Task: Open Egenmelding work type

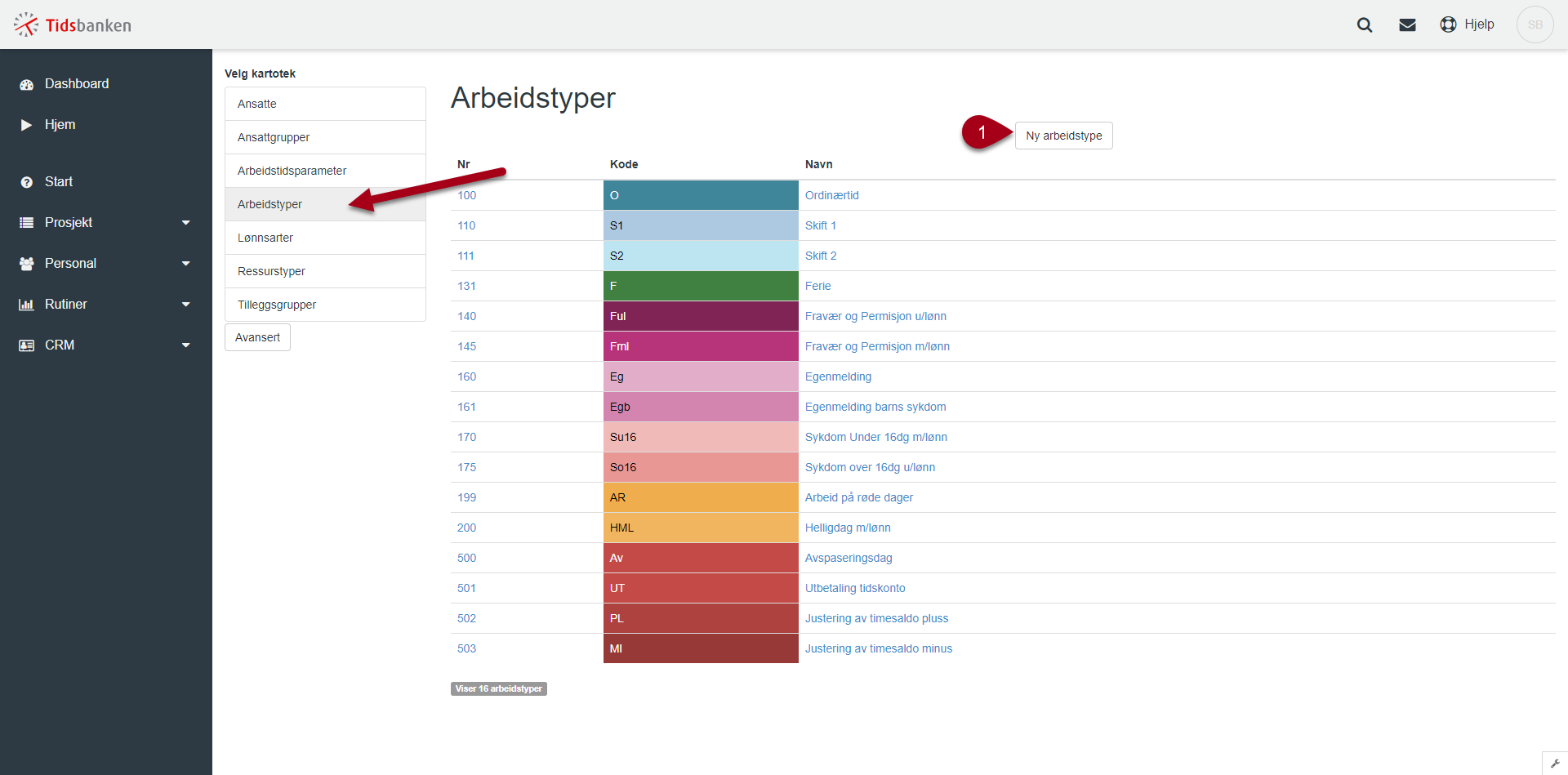Action: tap(838, 376)
